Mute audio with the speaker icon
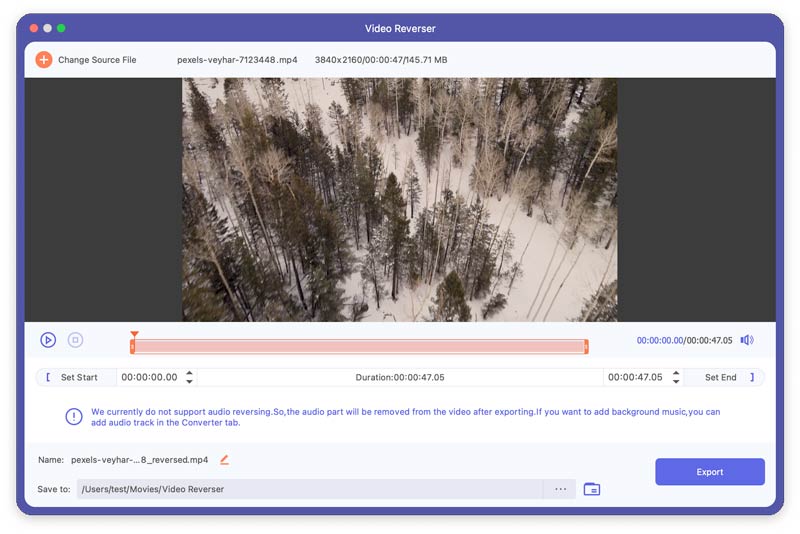The image size is (800, 534). 746,340
